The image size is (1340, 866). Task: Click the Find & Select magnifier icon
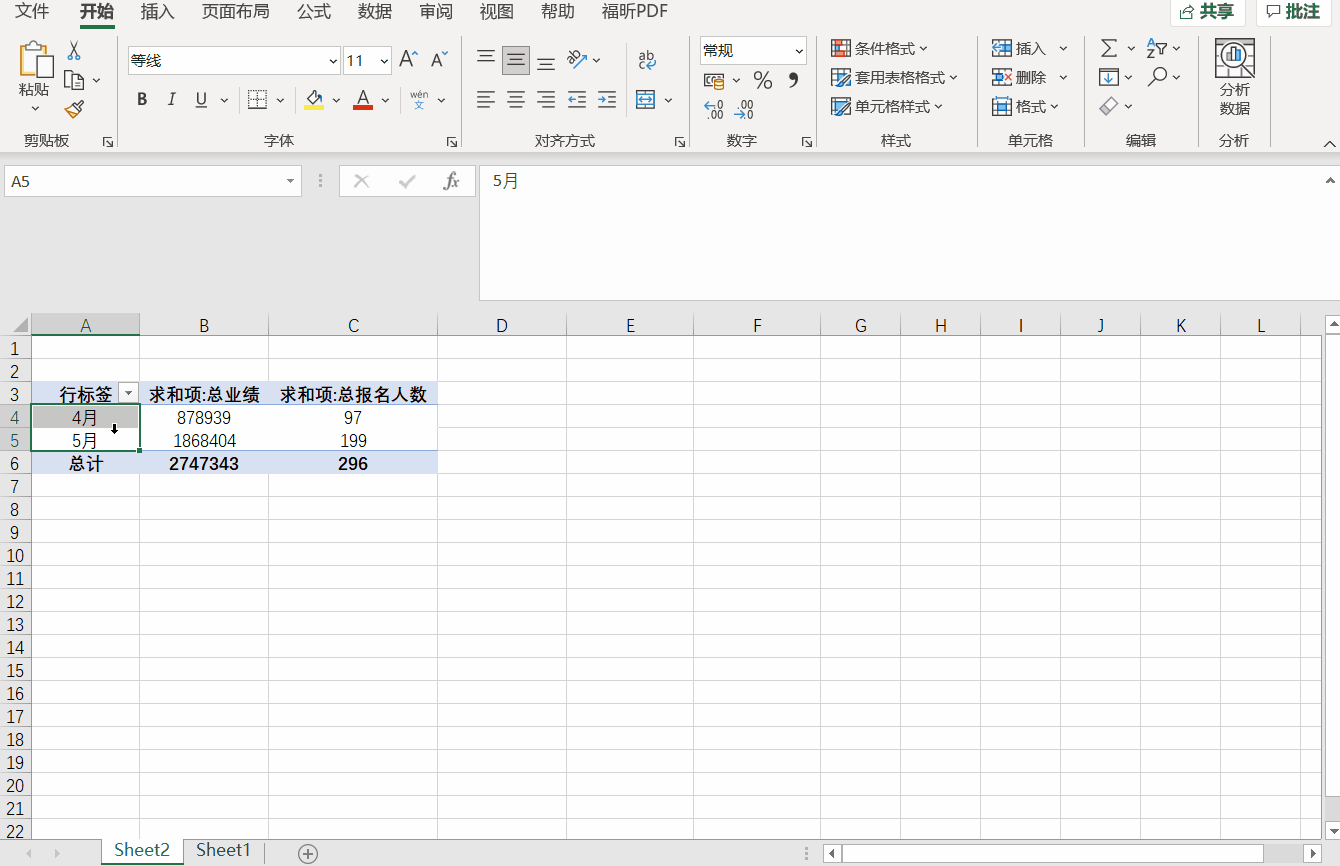point(1157,77)
